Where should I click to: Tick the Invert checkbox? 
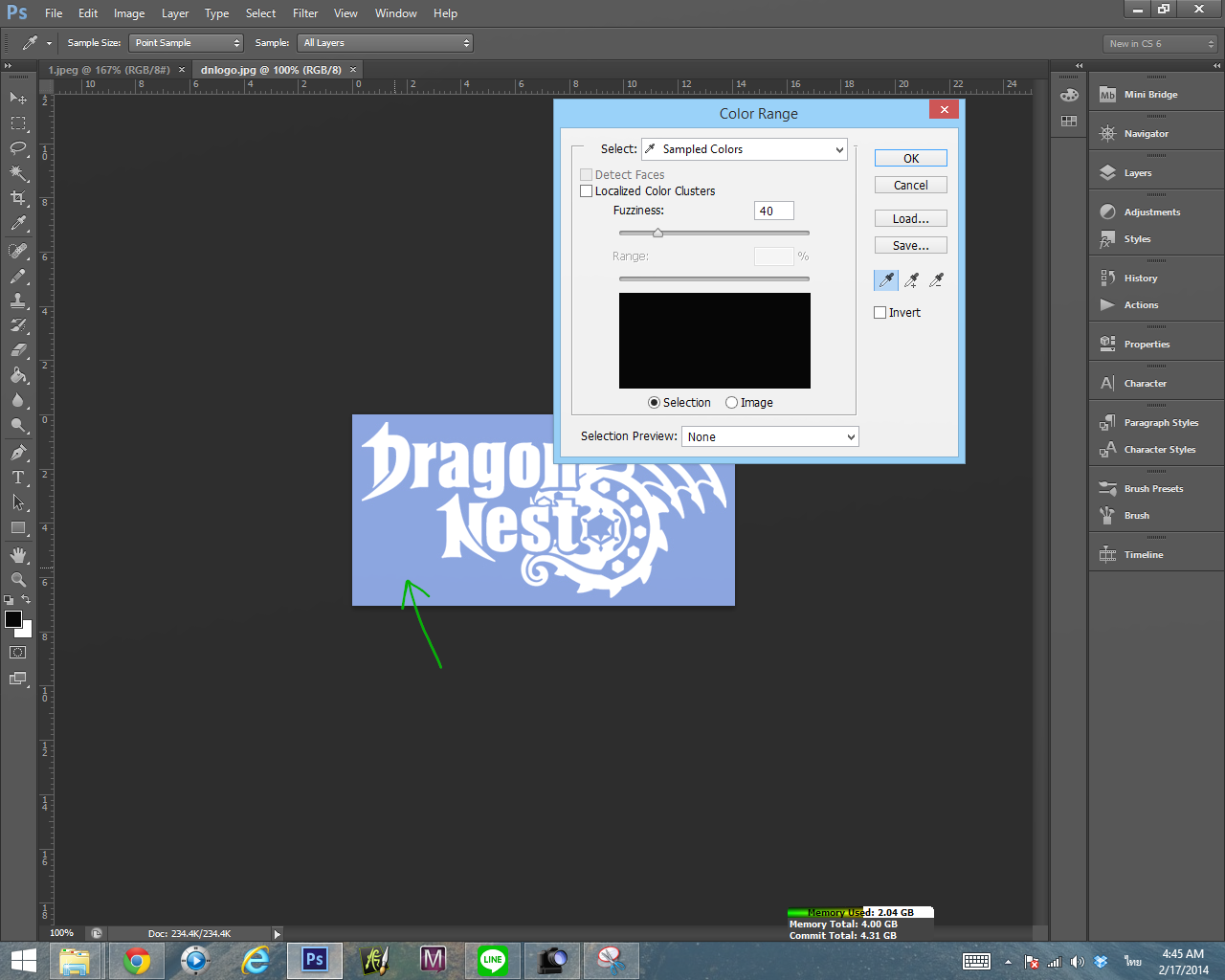point(880,312)
